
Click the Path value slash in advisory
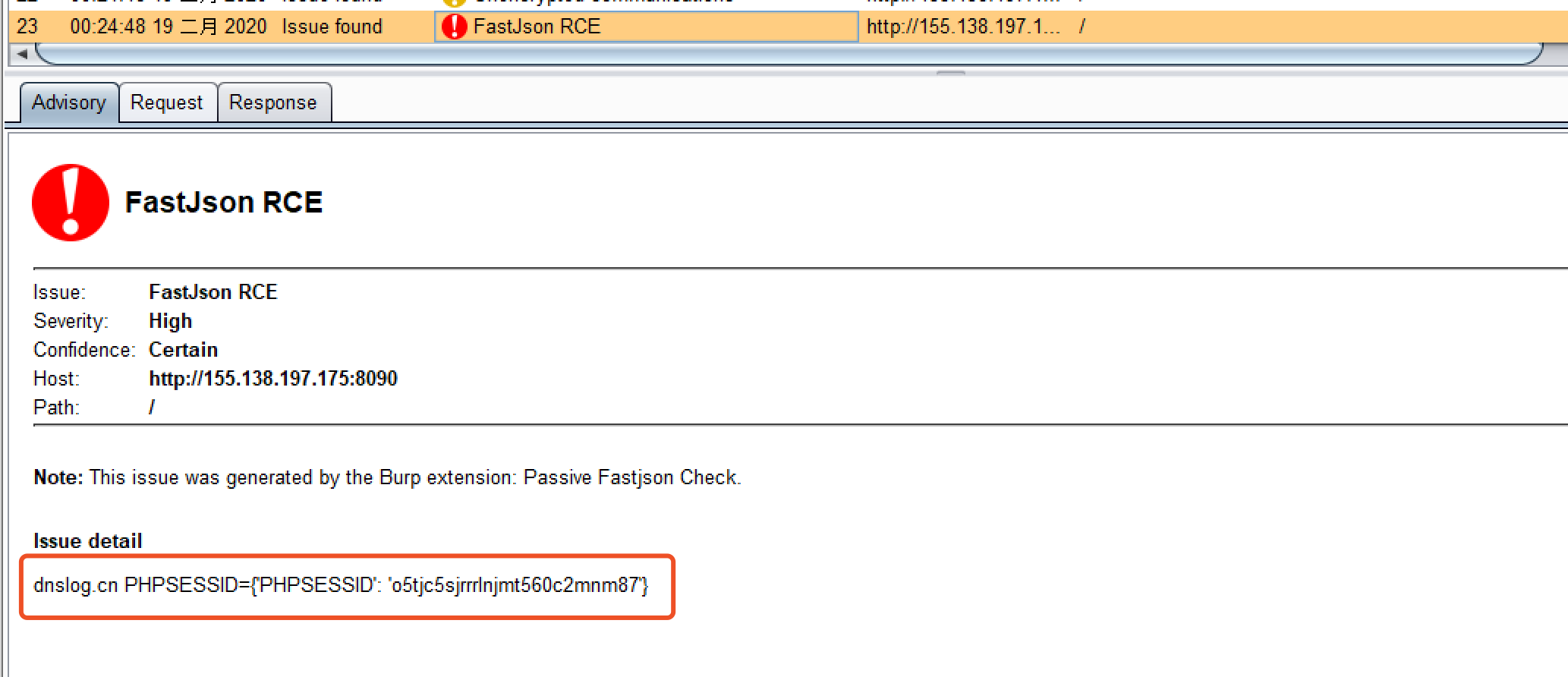tap(152, 408)
